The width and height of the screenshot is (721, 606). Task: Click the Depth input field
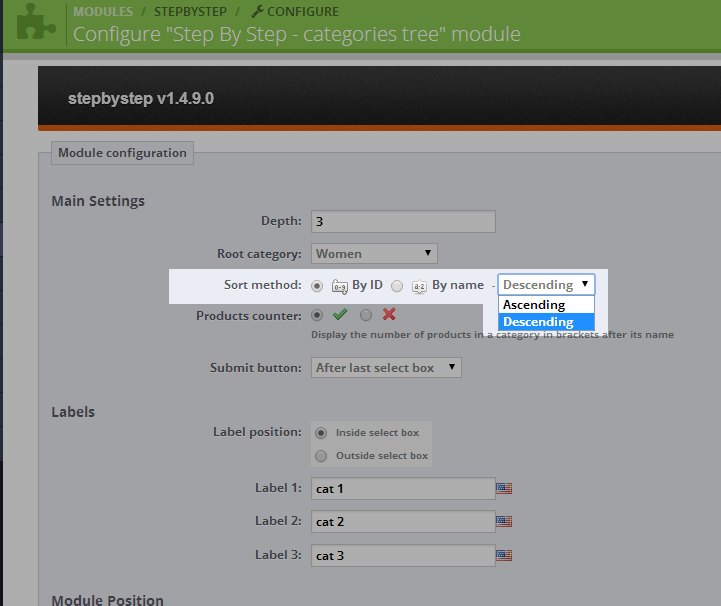coord(403,221)
